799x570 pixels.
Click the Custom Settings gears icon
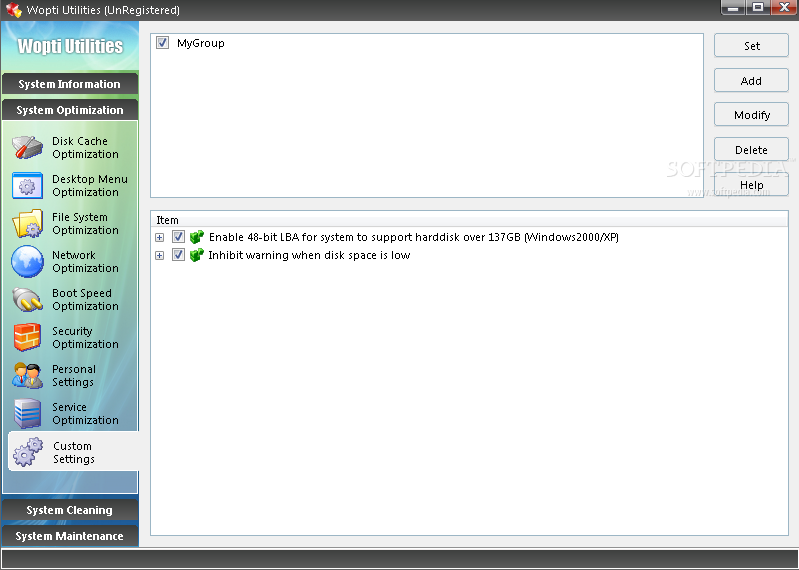tap(29, 452)
